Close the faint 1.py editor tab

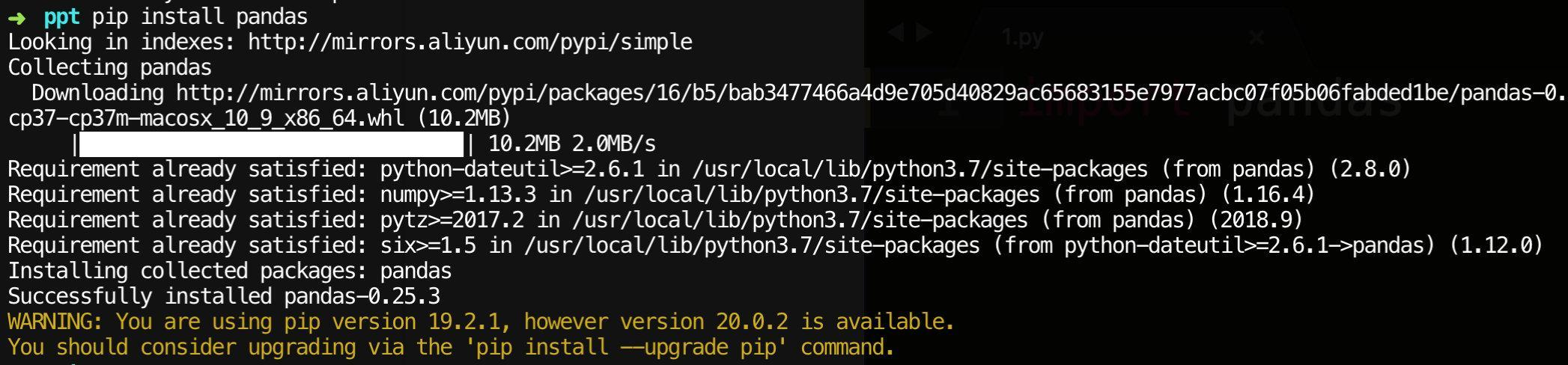click(x=1256, y=36)
